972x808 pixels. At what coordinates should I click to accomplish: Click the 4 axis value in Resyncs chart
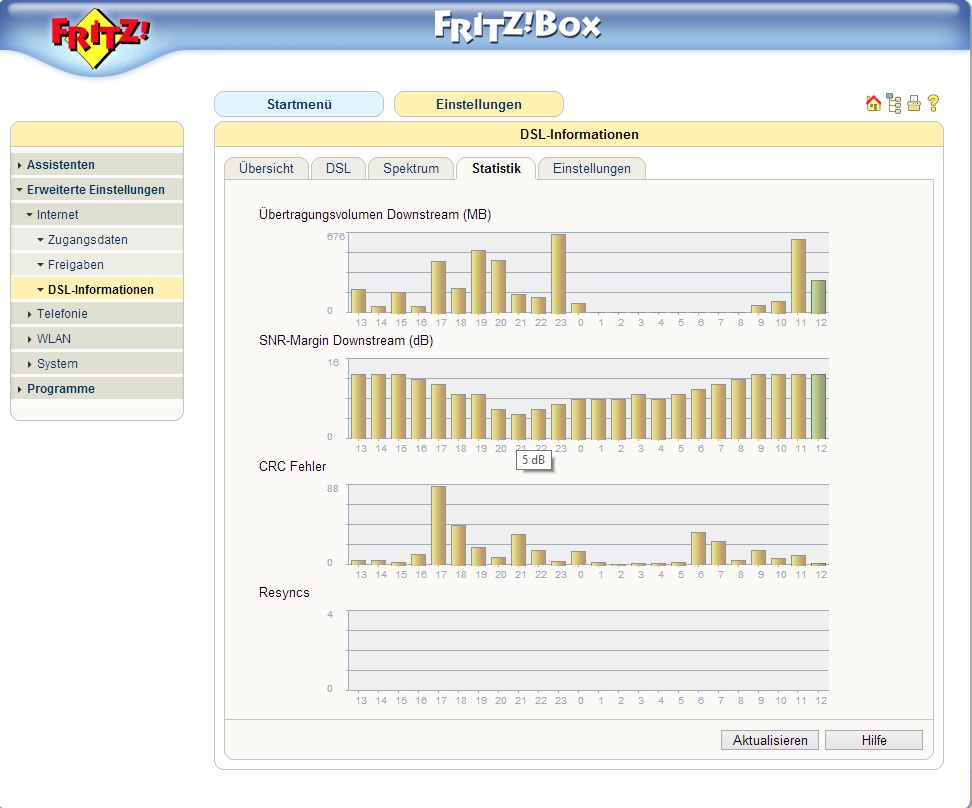coord(330,615)
